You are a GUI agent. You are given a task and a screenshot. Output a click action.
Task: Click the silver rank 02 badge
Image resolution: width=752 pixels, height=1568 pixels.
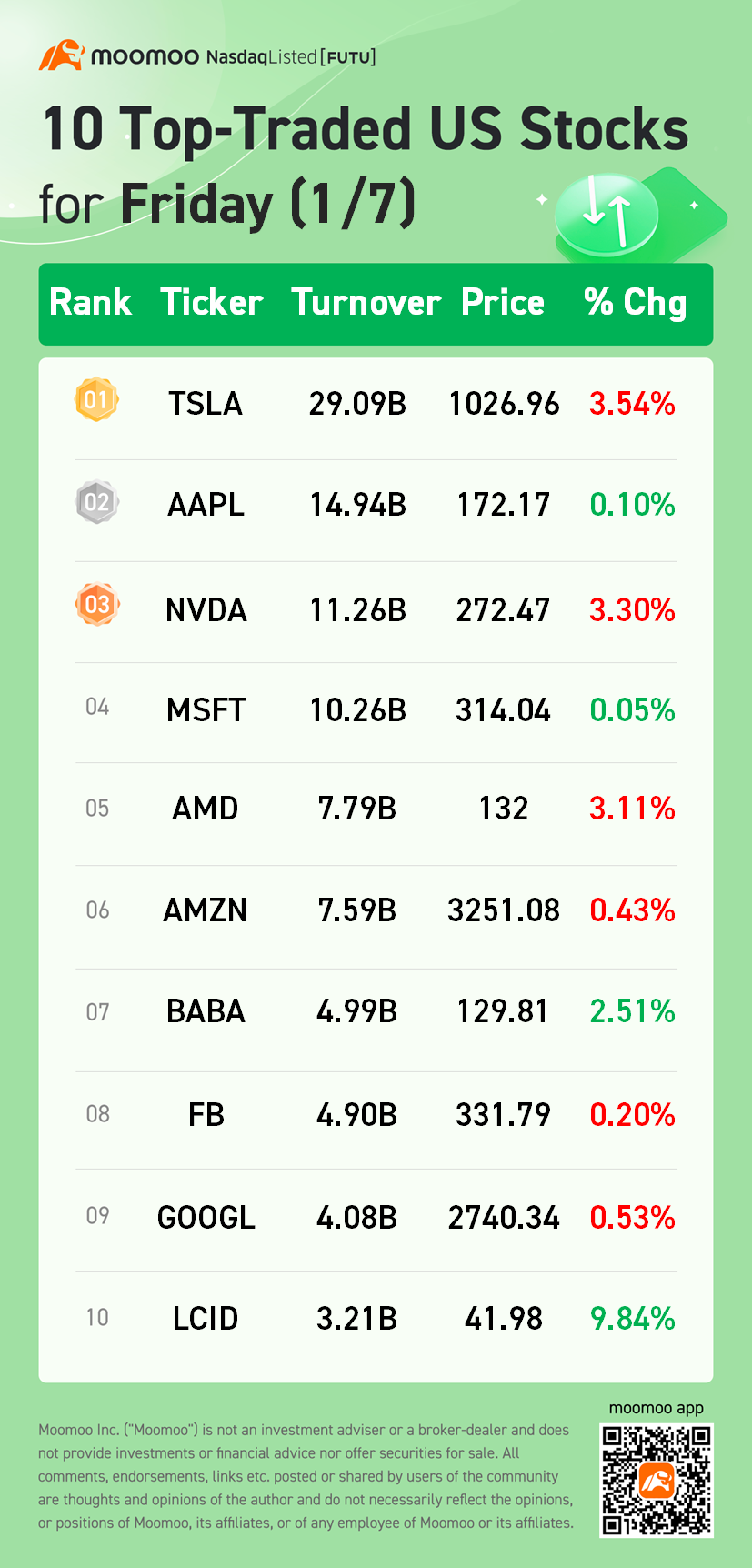[x=96, y=502]
